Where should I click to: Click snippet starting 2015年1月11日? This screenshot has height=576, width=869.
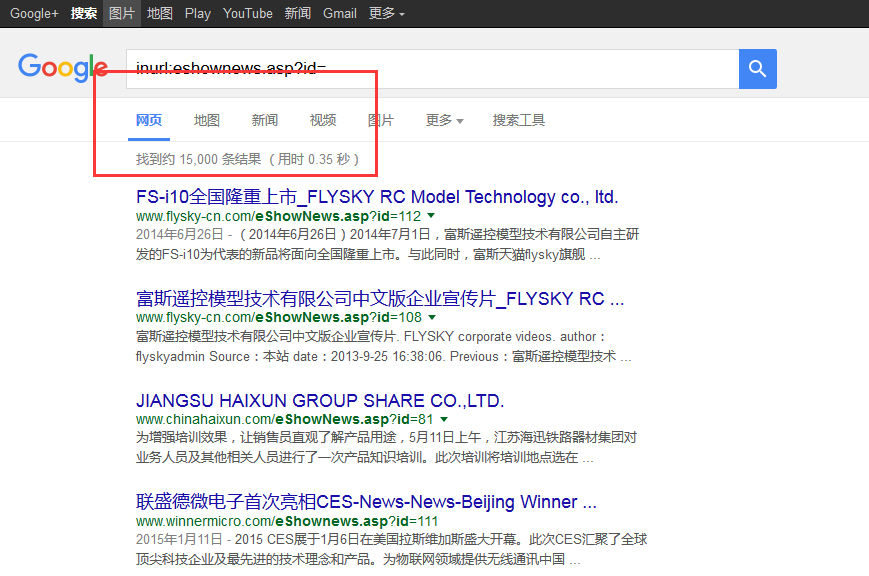click(x=391, y=549)
